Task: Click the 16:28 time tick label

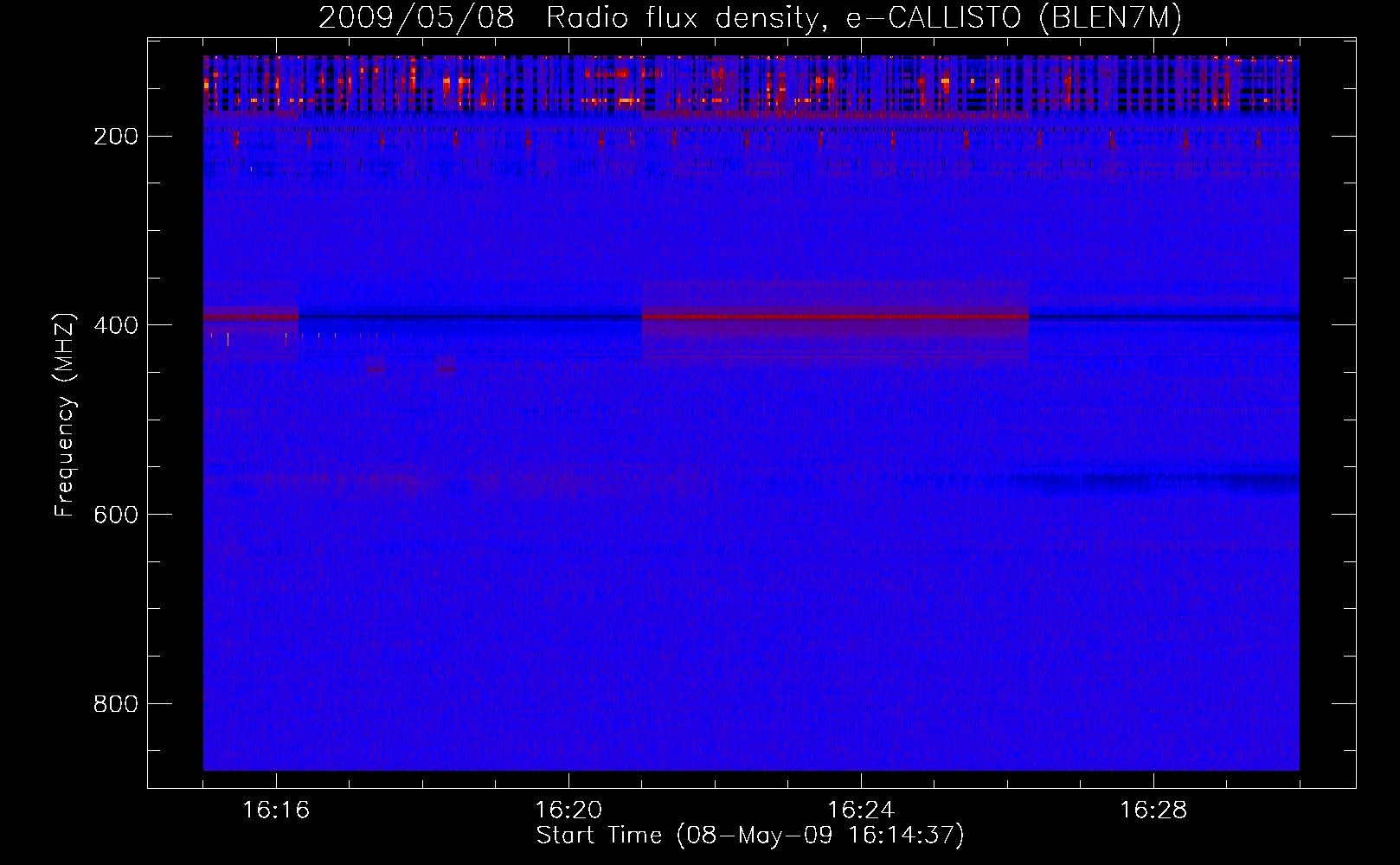Action: coord(1153,811)
